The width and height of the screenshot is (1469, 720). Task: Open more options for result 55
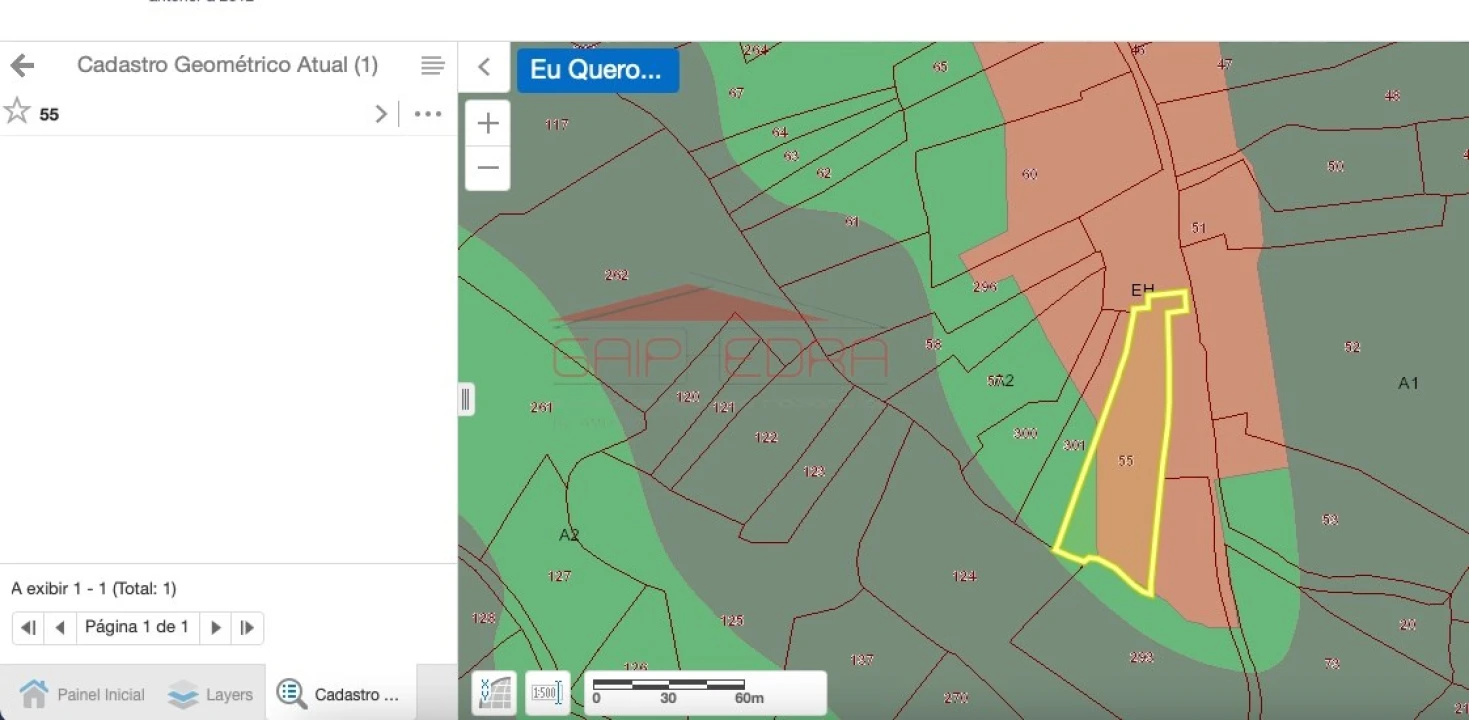[428, 114]
